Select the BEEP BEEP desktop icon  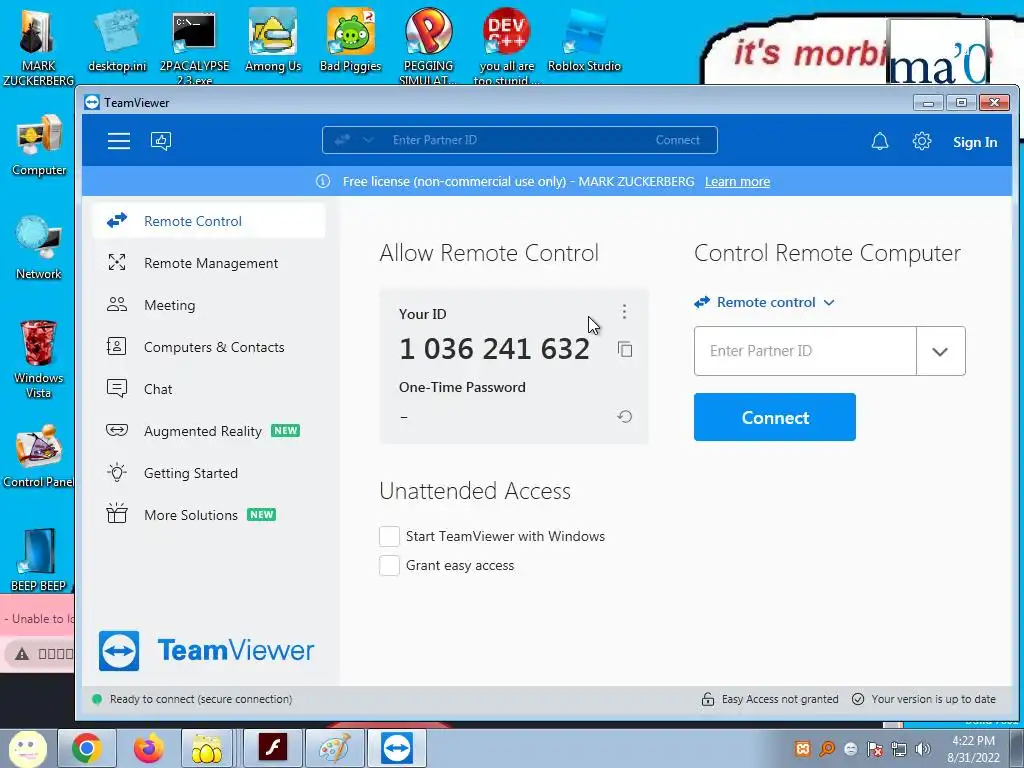[x=39, y=560]
